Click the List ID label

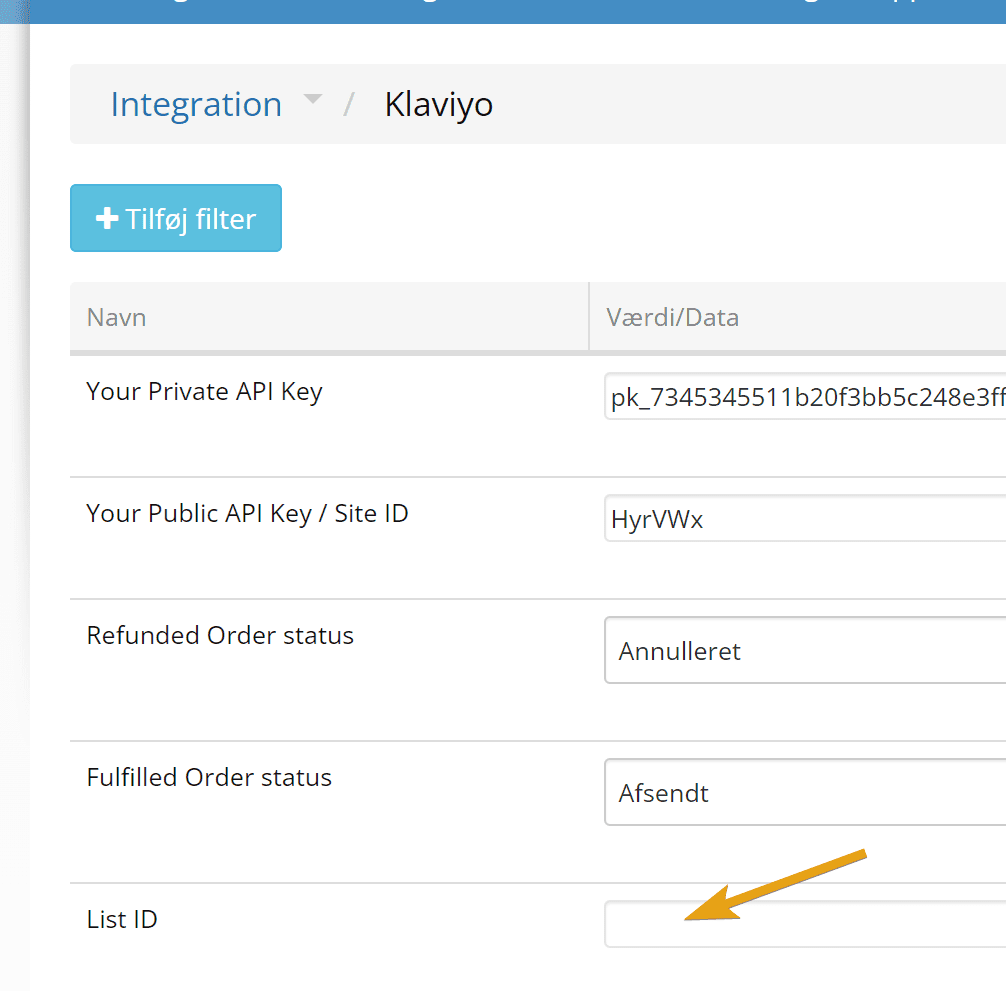click(122, 920)
